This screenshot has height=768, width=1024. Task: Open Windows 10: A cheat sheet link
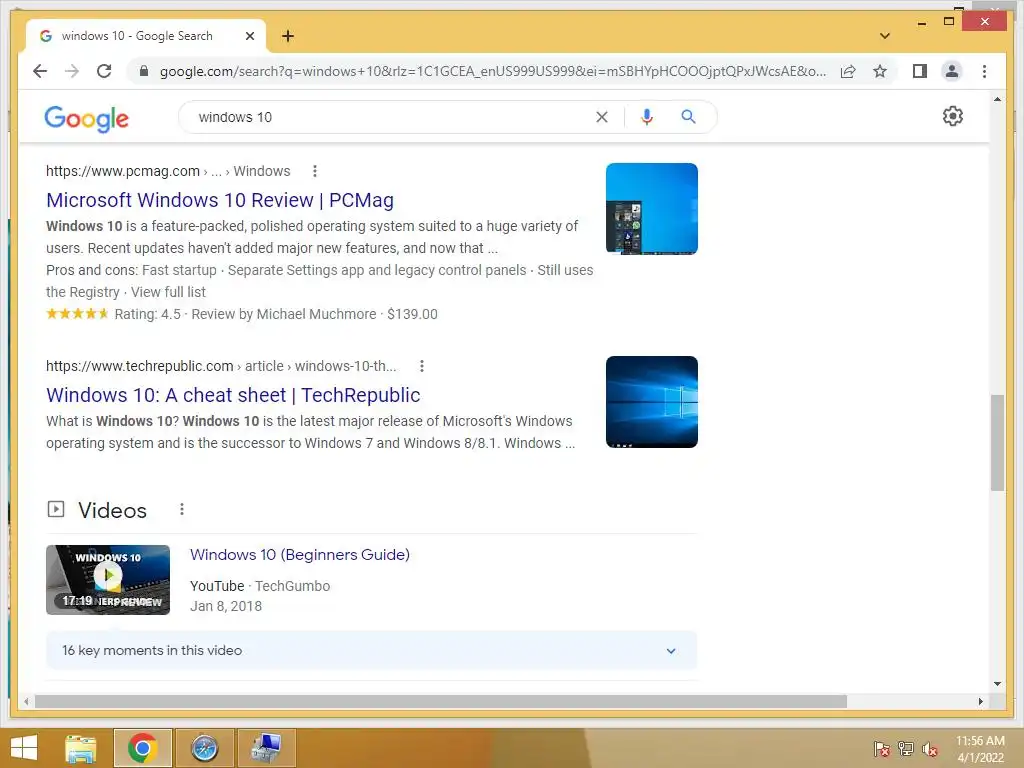point(233,395)
